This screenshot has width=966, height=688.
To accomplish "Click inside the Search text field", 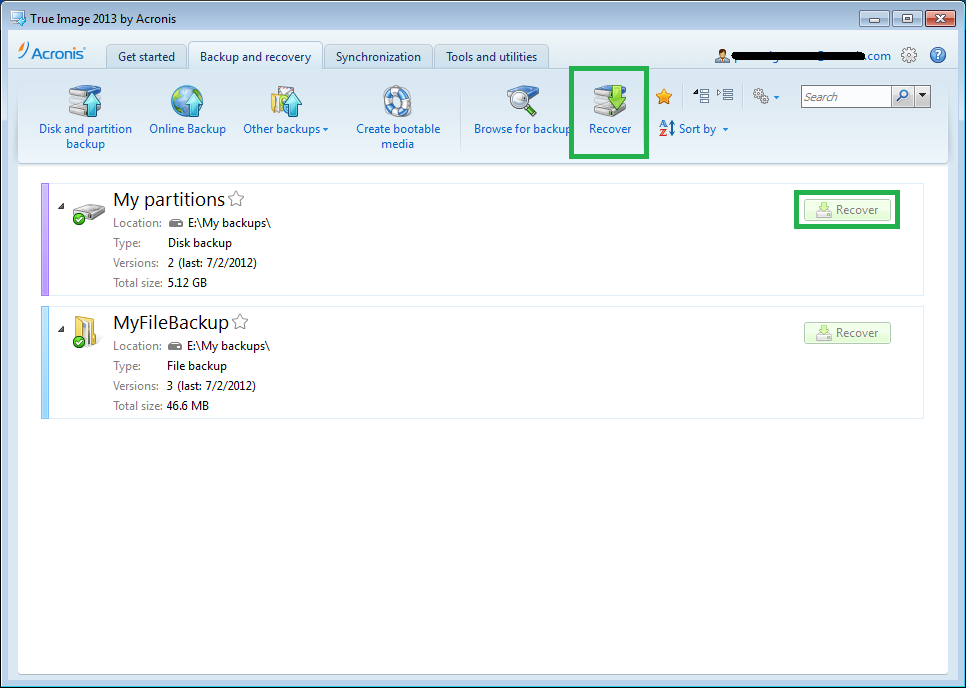I will click(x=844, y=97).
